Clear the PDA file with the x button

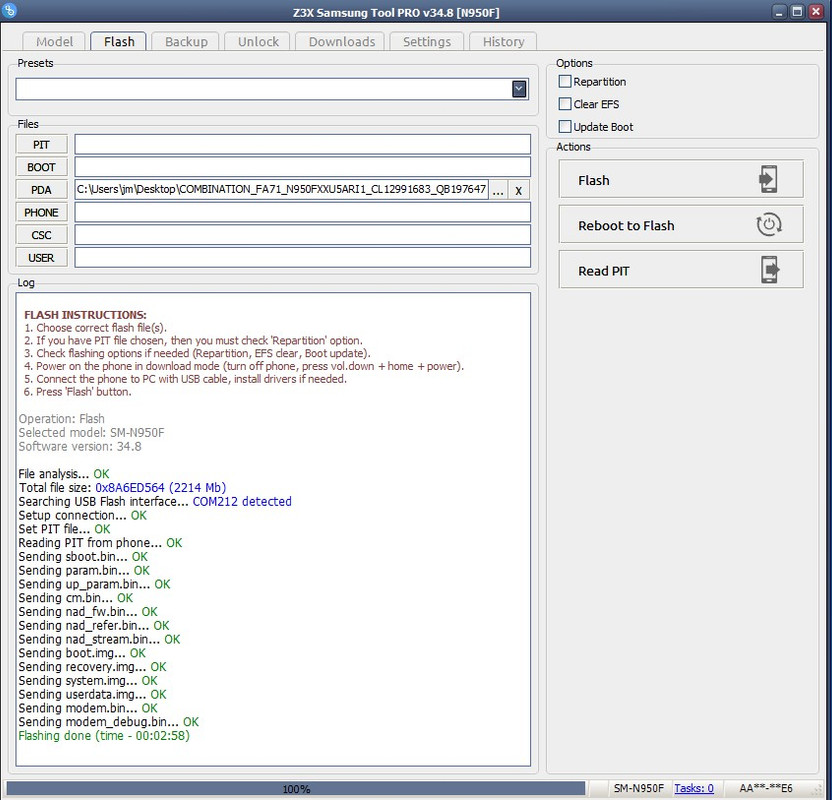click(x=518, y=190)
